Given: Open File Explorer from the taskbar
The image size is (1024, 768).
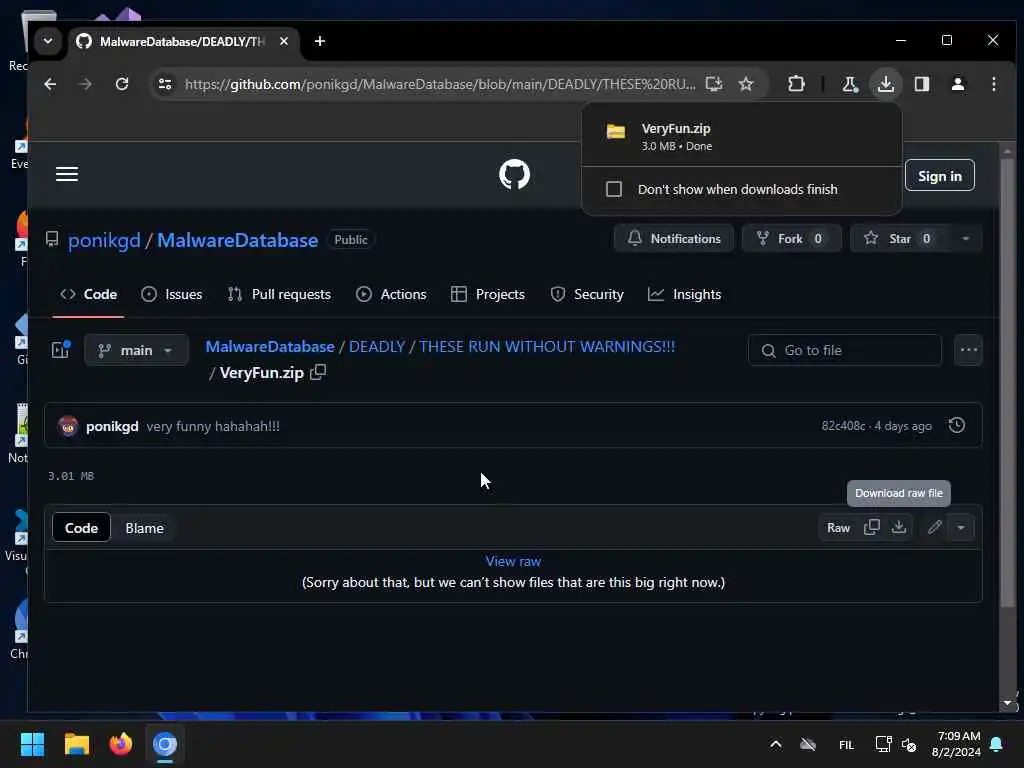Looking at the screenshot, I should coord(76,744).
